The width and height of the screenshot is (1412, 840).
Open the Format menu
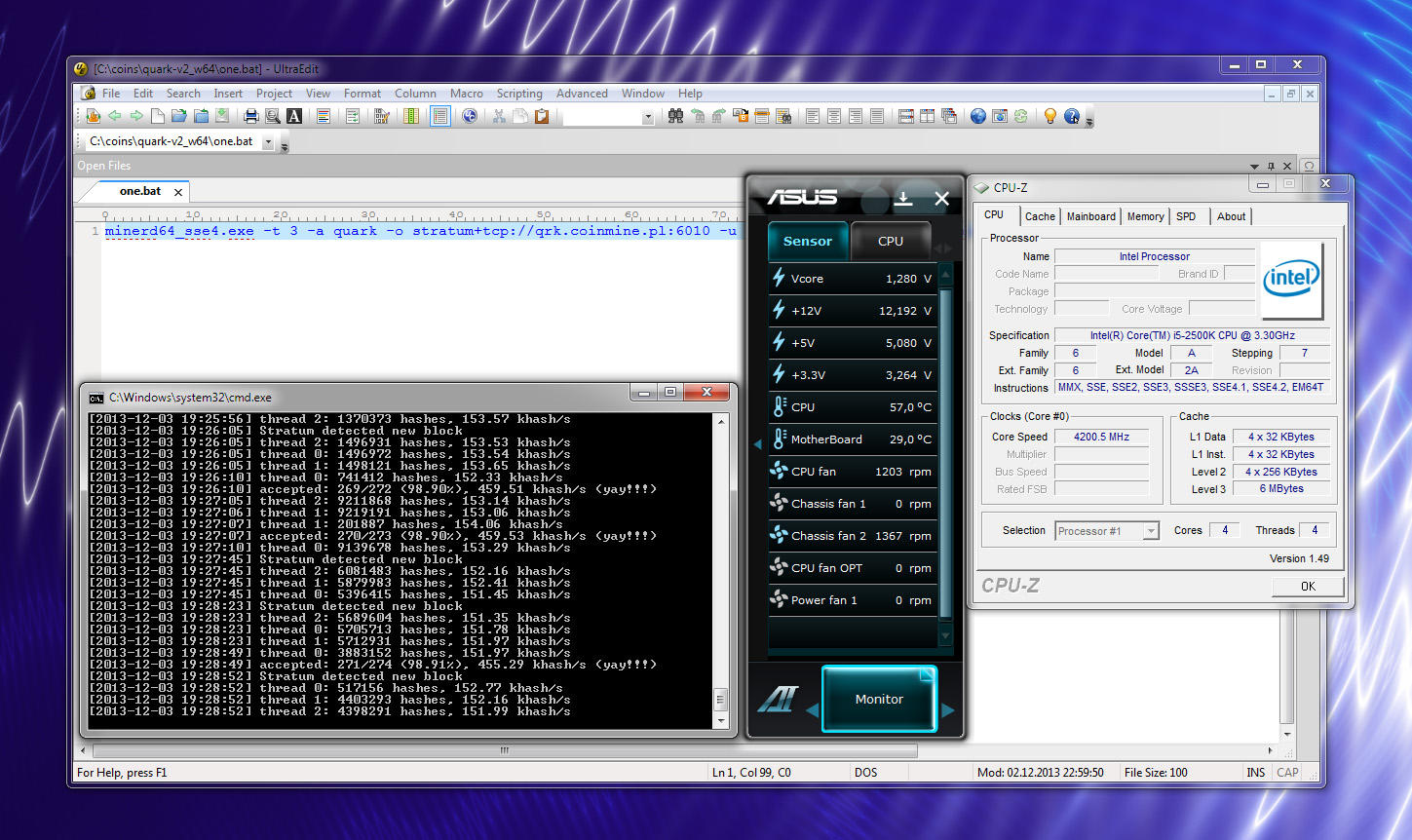click(x=362, y=94)
